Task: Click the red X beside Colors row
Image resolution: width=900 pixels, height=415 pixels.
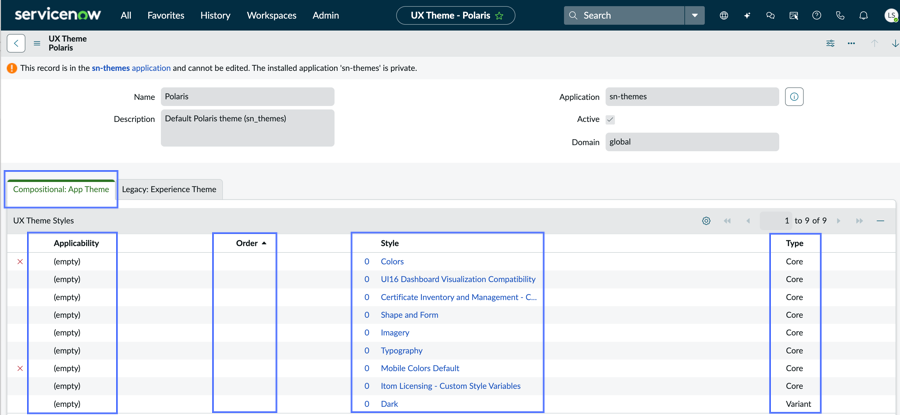Action: [x=20, y=261]
